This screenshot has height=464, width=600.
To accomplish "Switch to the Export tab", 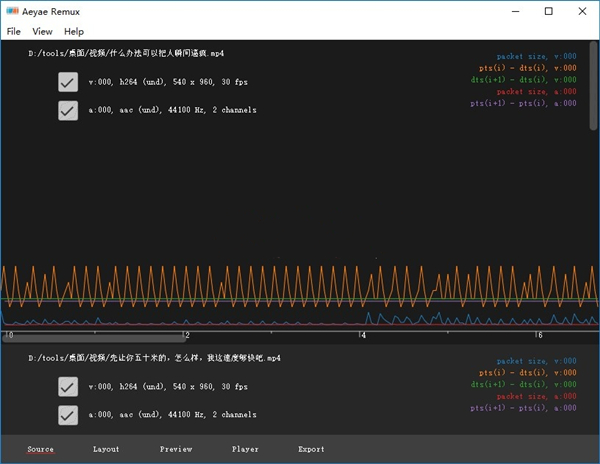I will click(x=311, y=449).
